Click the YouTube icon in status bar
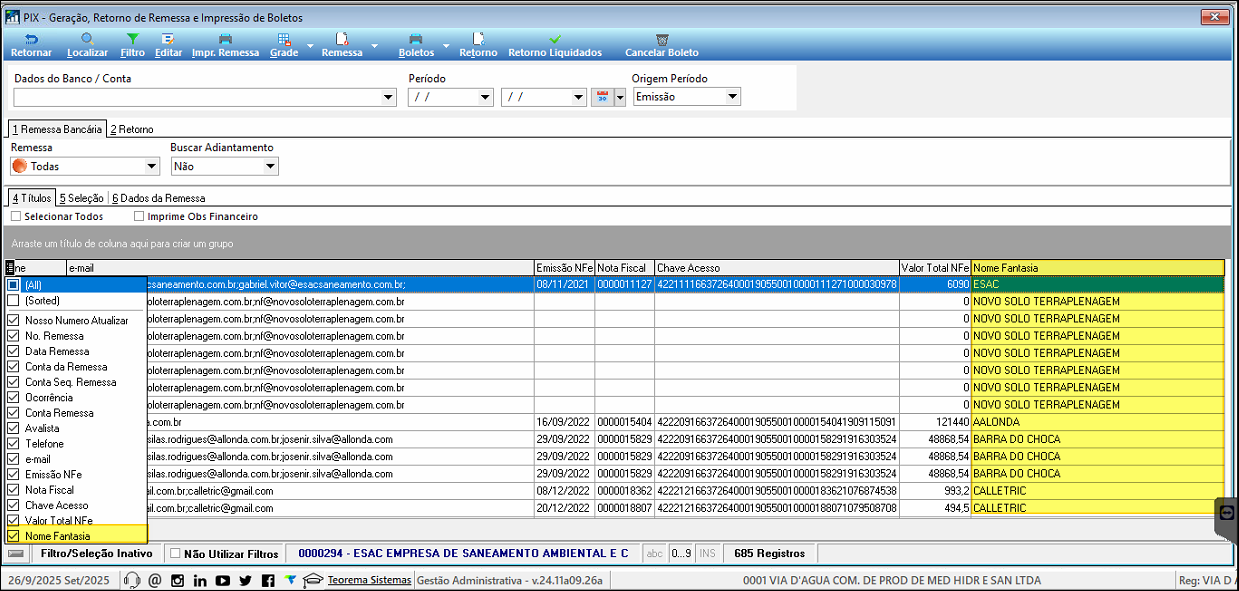The width and height of the screenshot is (1239, 591). click(x=222, y=580)
